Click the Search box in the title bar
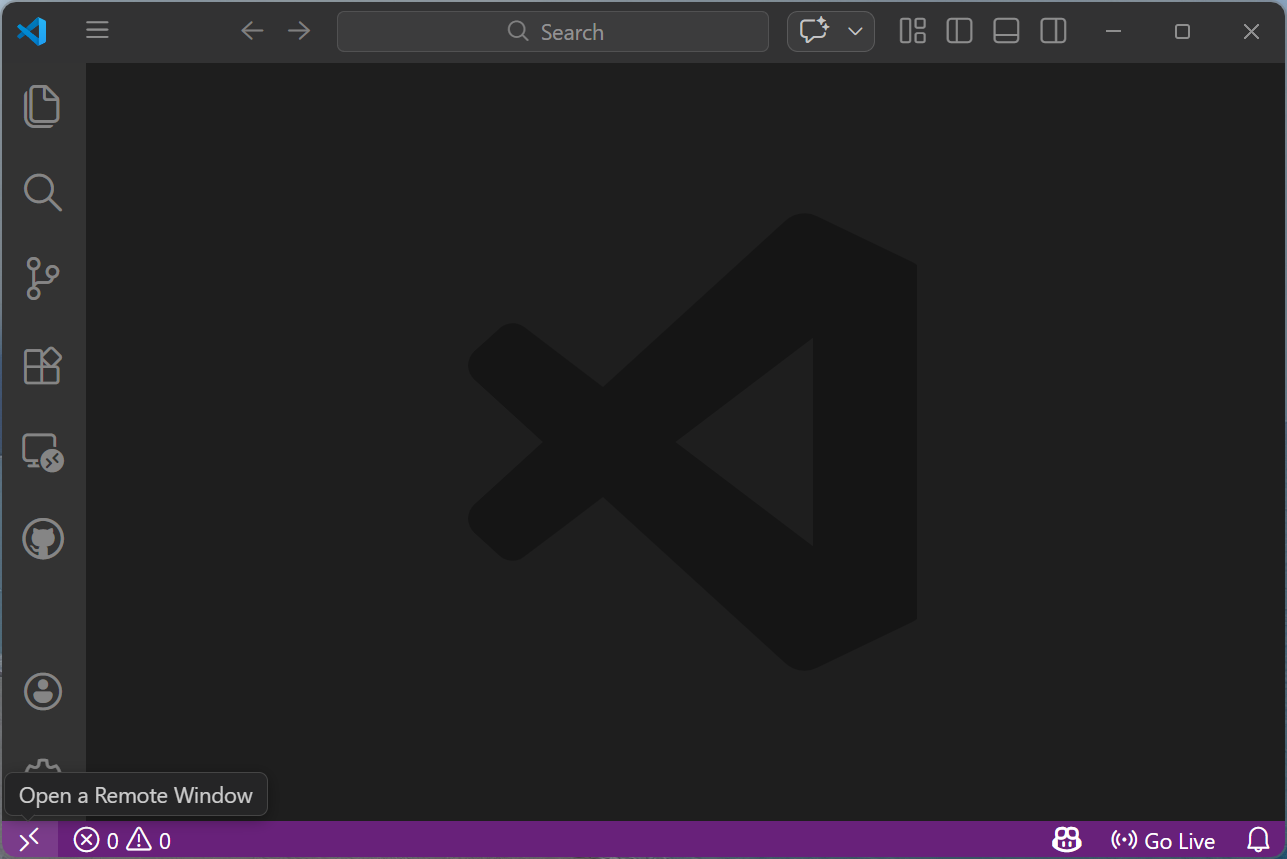Viewport: 1287px width, 859px height. coord(553,31)
